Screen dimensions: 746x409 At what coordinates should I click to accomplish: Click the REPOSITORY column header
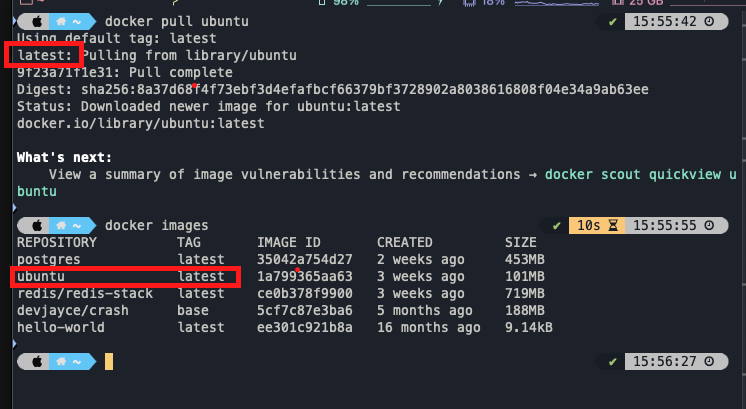(x=57, y=243)
